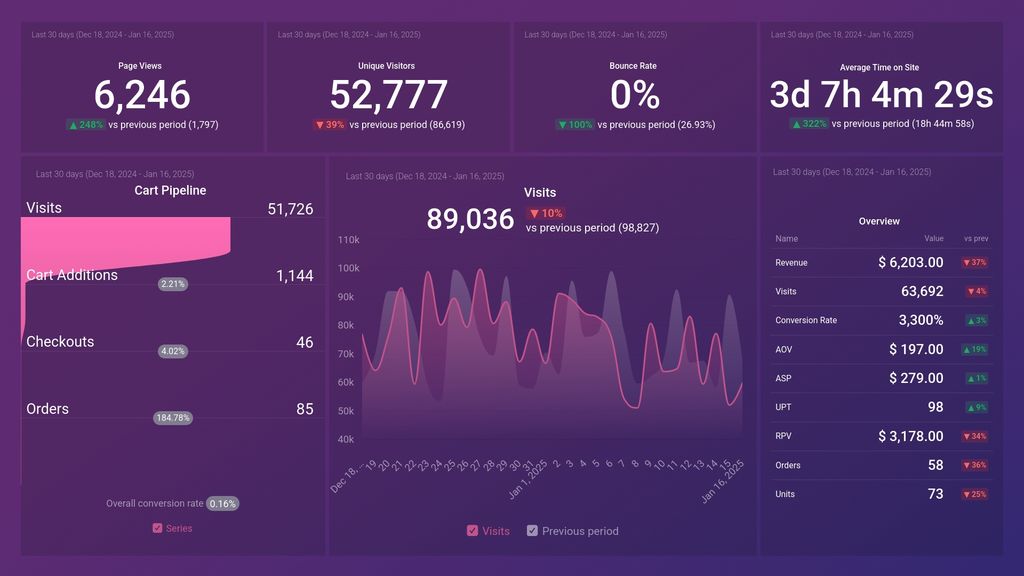Image resolution: width=1024 pixels, height=576 pixels.
Task: Toggle the Series checkbox in Cart Pipeline legend
Action: pos(157,528)
